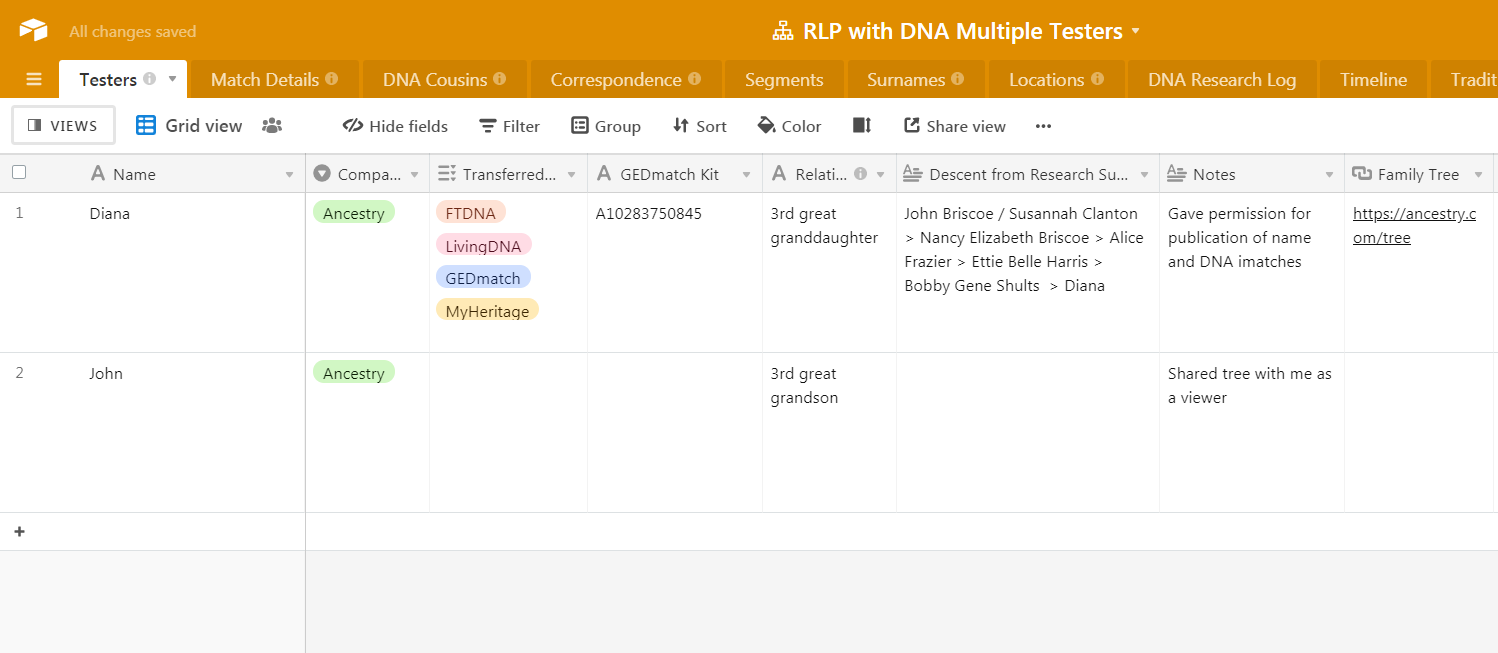
Task: Expand the base title dropdown arrow
Action: (x=1135, y=32)
